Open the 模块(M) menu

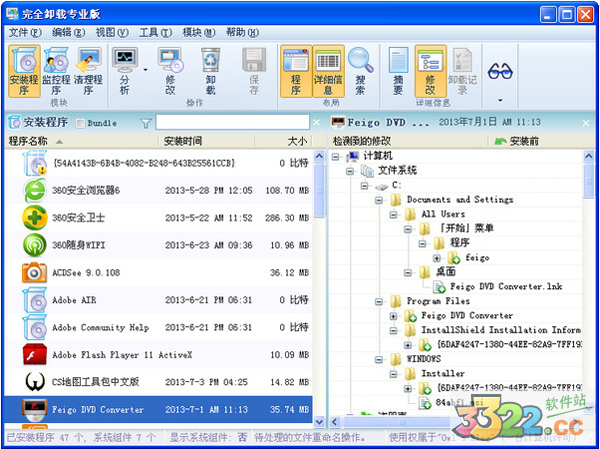[x=199, y=33]
